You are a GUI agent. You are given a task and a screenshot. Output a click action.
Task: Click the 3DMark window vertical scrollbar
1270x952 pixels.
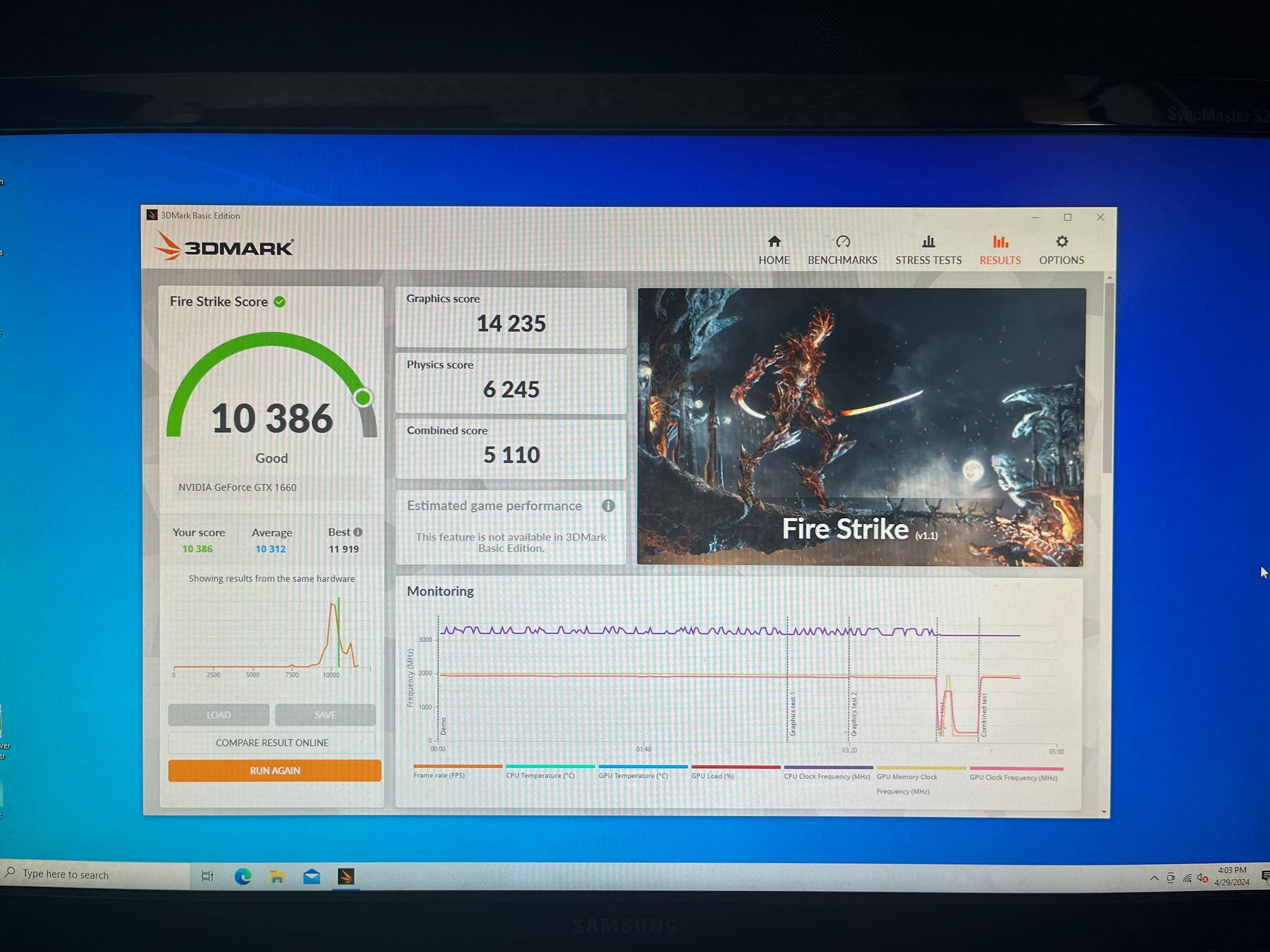(1109, 378)
